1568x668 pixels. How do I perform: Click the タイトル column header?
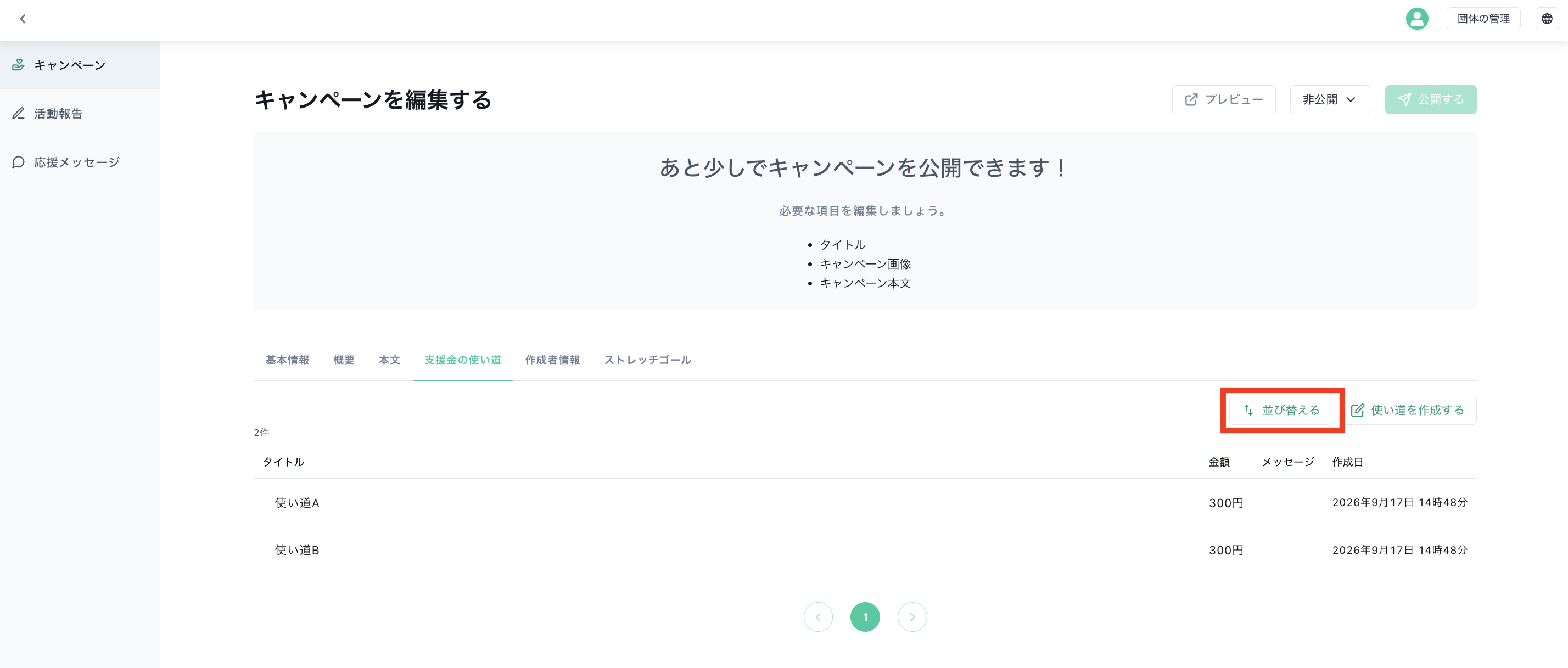tap(283, 462)
